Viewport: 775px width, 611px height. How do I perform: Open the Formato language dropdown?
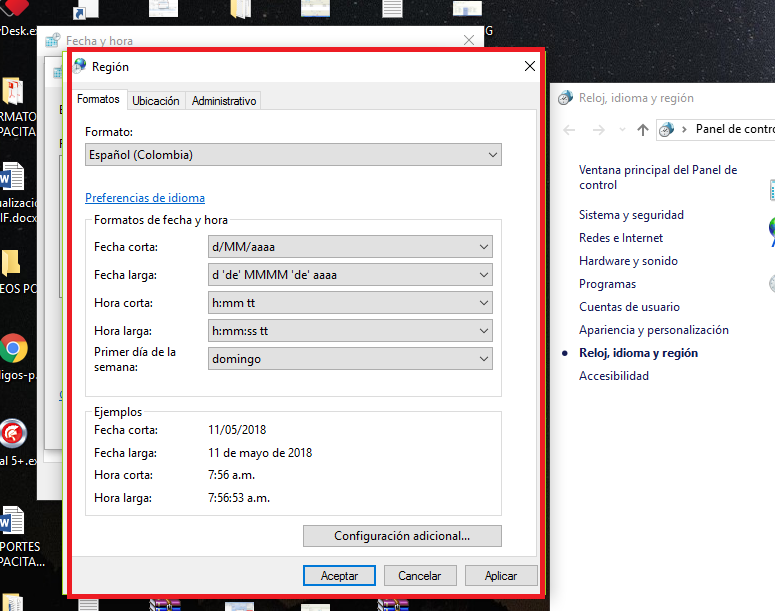[x=293, y=155]
